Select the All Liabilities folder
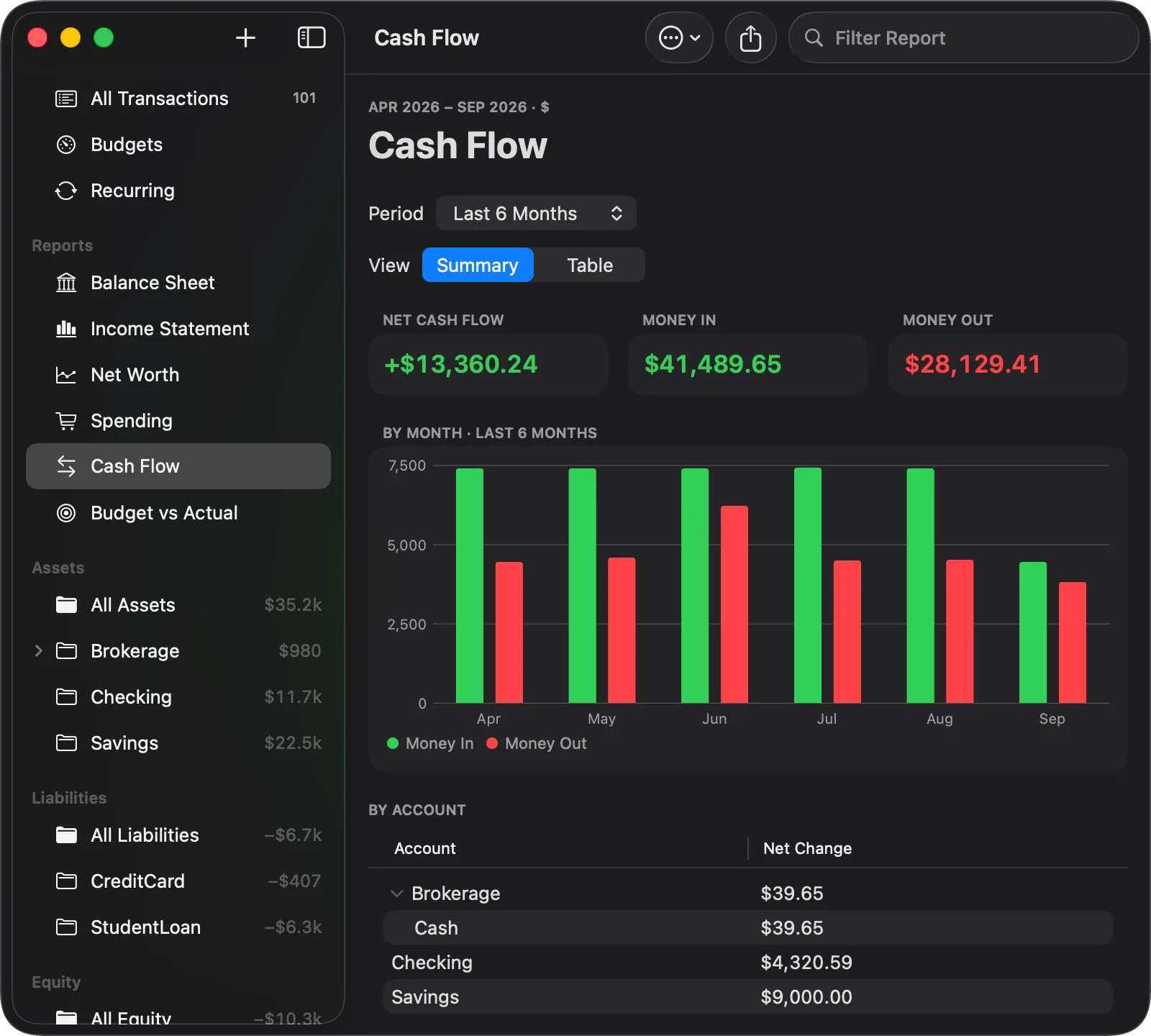 (x=178, y=835)
